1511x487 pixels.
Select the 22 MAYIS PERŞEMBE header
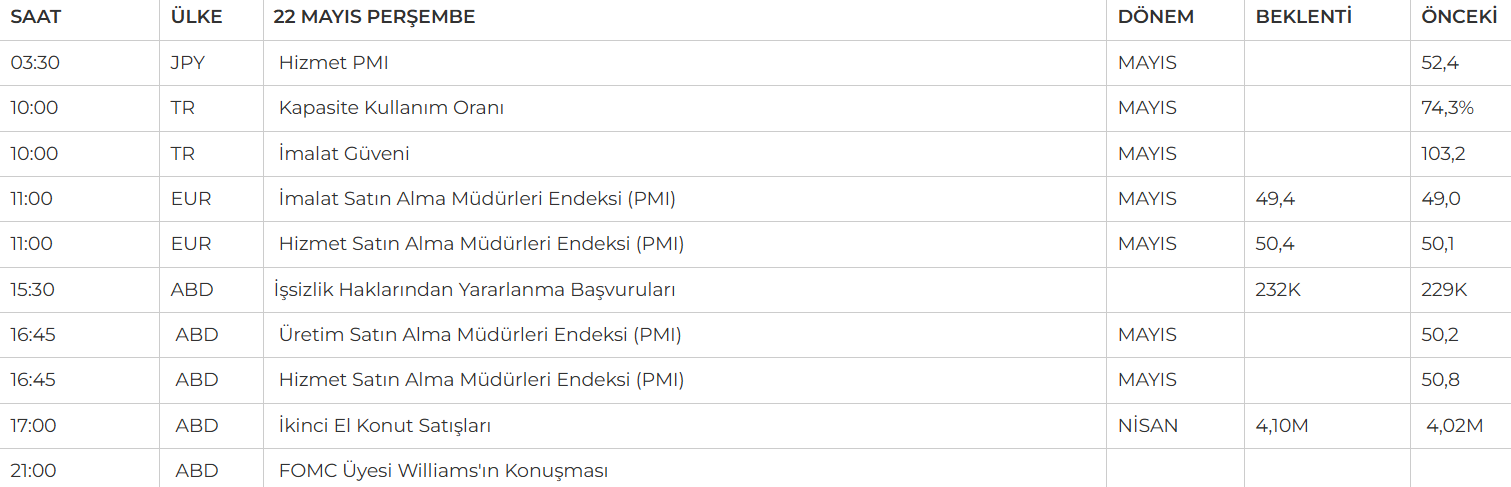tap(375, 17)
